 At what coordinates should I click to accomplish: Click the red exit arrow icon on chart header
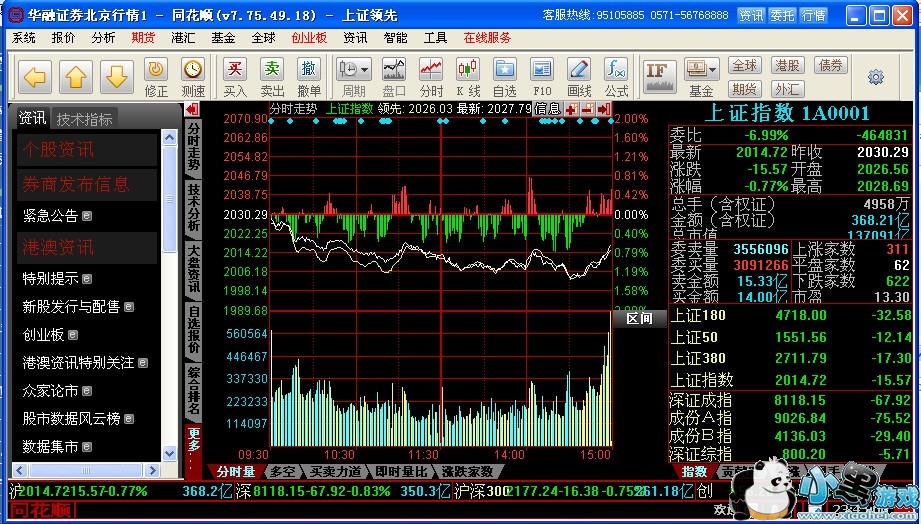[x=604, y=109]
